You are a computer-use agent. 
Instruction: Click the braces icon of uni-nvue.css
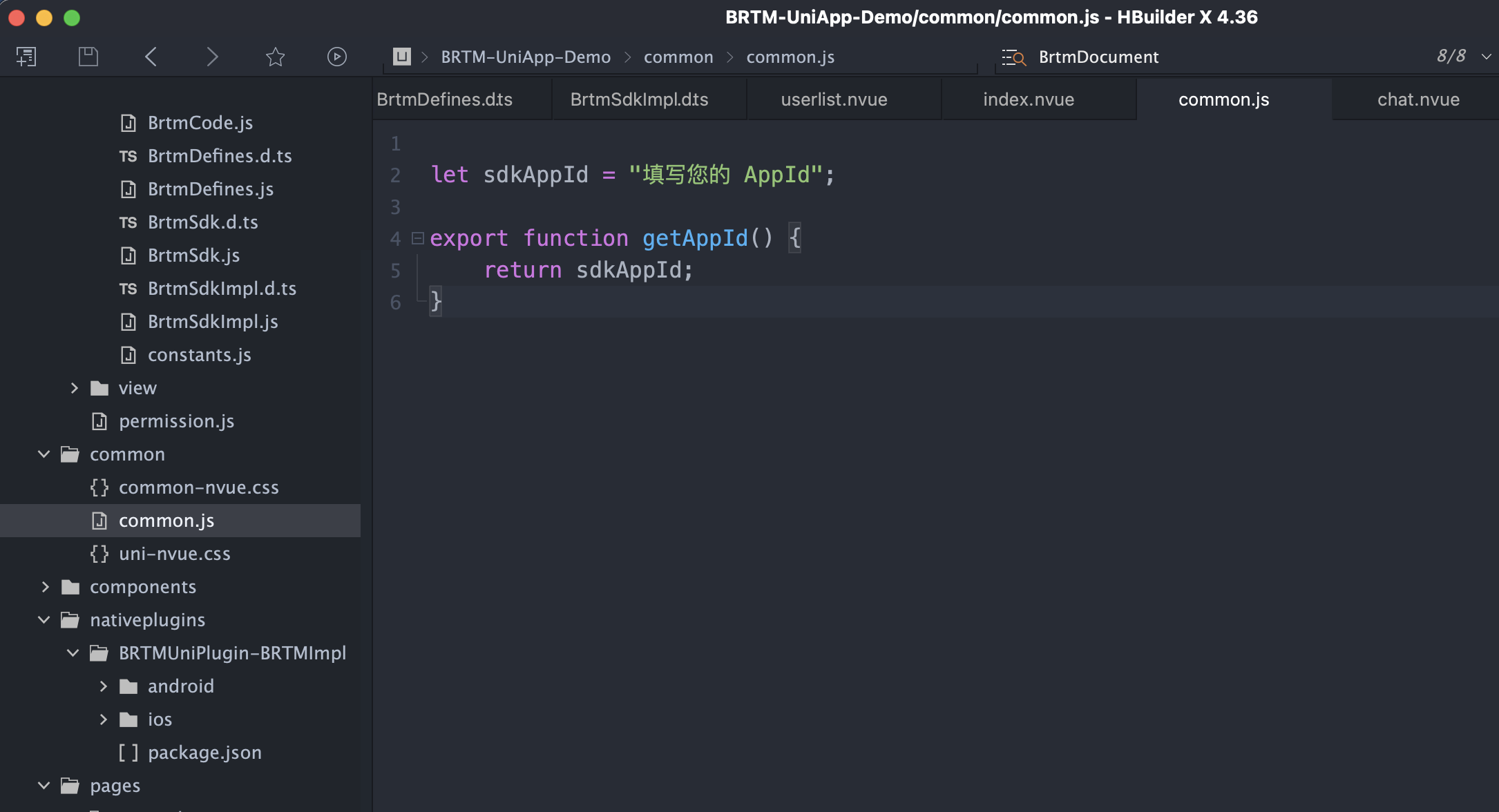(99, 554)
